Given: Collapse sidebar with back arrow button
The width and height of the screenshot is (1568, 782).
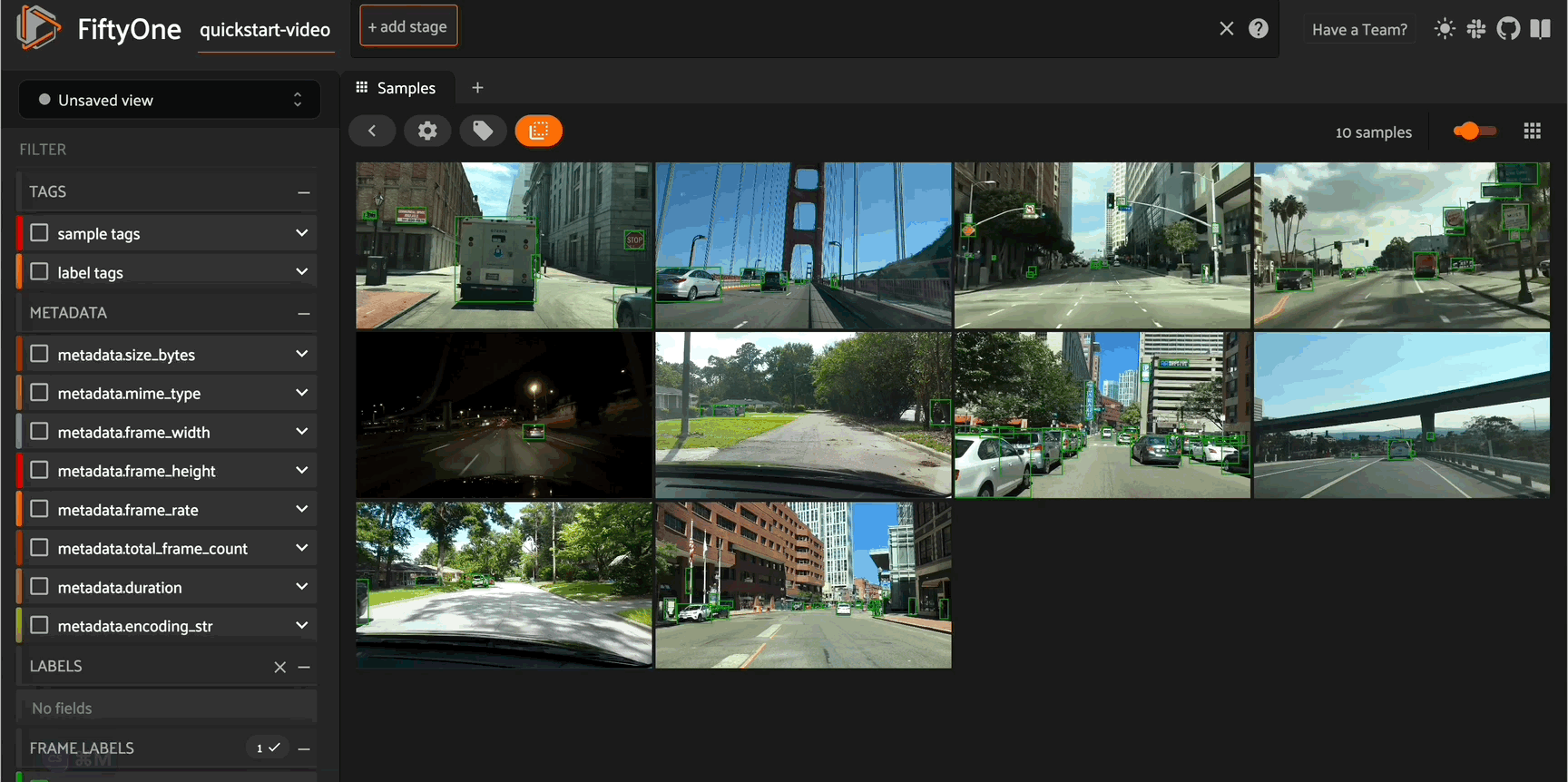Looking at the screenshot, I should pos(372,131).
